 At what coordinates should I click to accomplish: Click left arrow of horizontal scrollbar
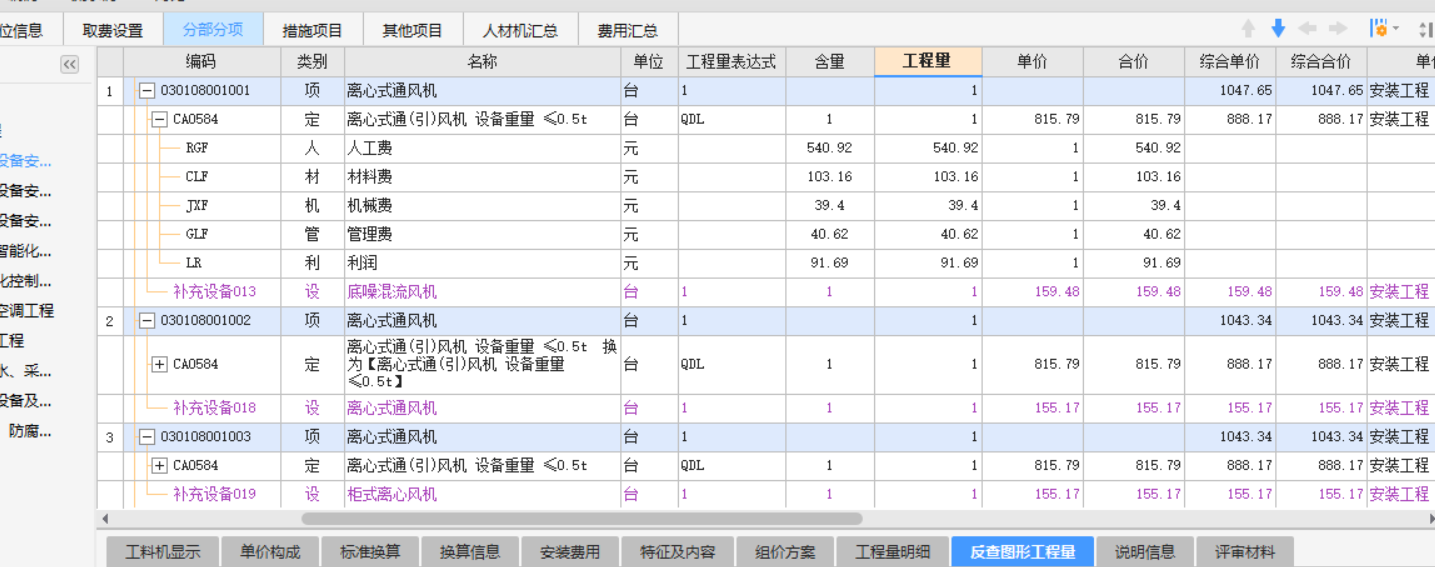click(x=104, y=519)
